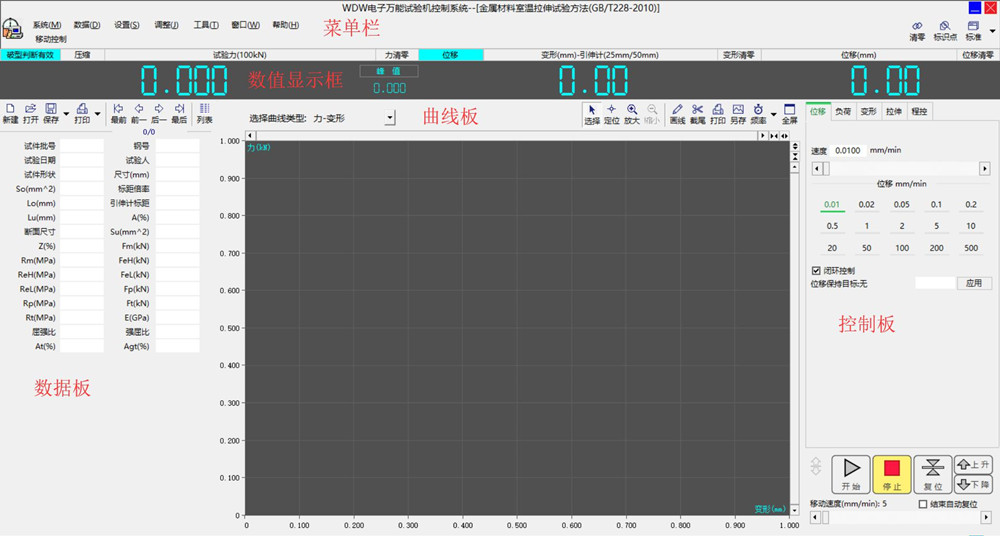Expand the 保存 dropdown arrow
This screenshot has width=1000, height=536.
(x=66, y=112)
